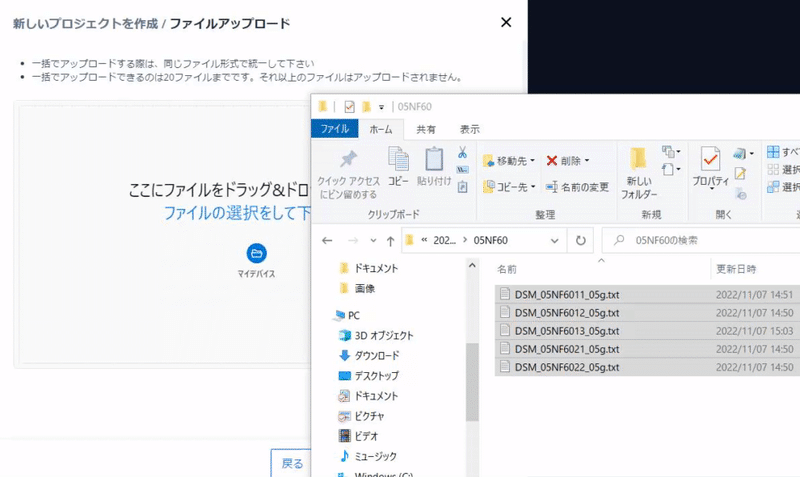The height and width of the screenshot is (477, 800).
Task: Click the navigation pane scrollbar thumb
Action: point(472,382)
